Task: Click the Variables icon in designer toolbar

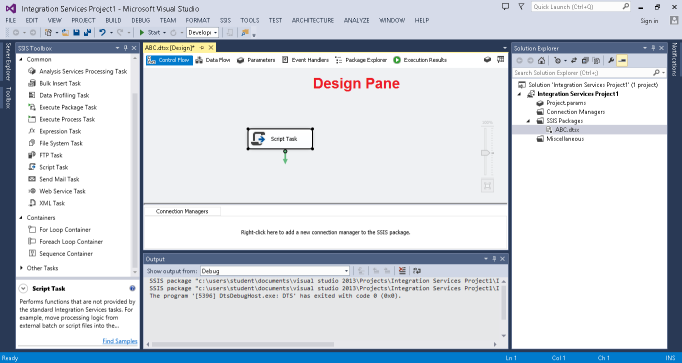Action: 487,60
